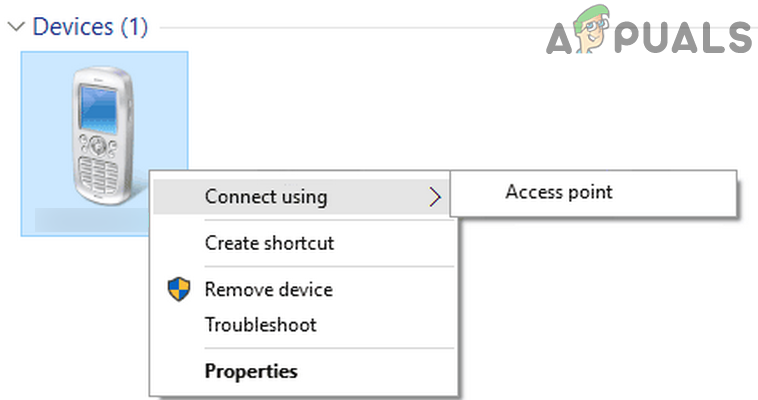Open the Connect using menu entry
The height and width of the screenshot is (400, 758).
(266, 196)
